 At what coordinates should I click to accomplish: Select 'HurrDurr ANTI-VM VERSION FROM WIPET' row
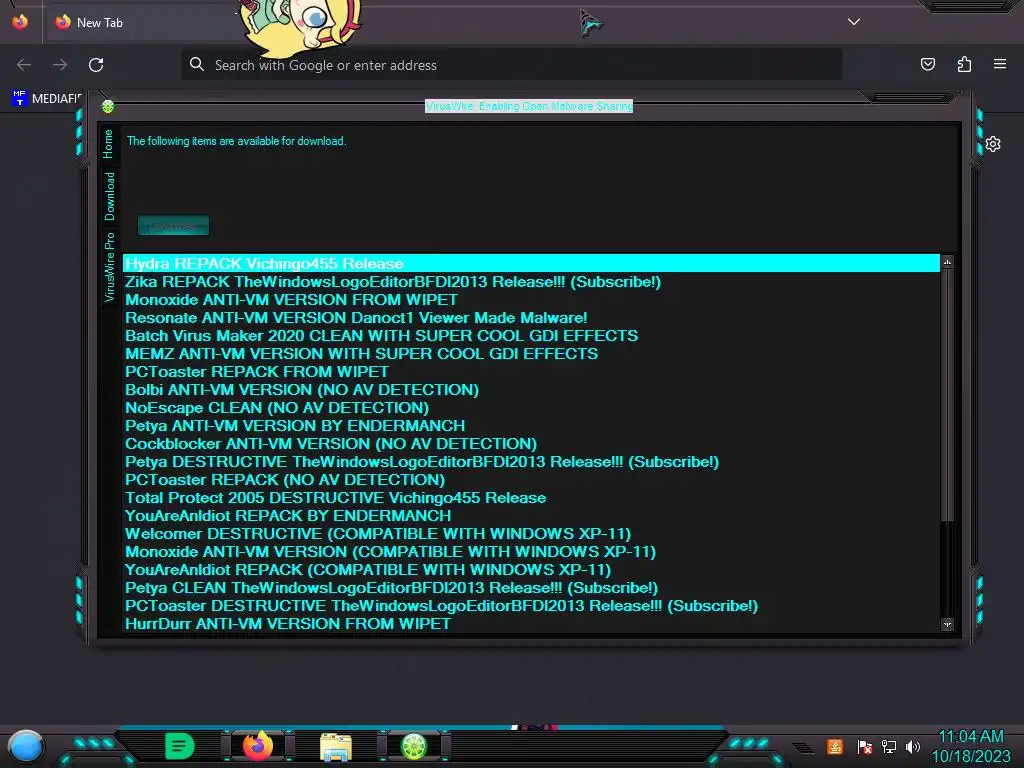531,624
